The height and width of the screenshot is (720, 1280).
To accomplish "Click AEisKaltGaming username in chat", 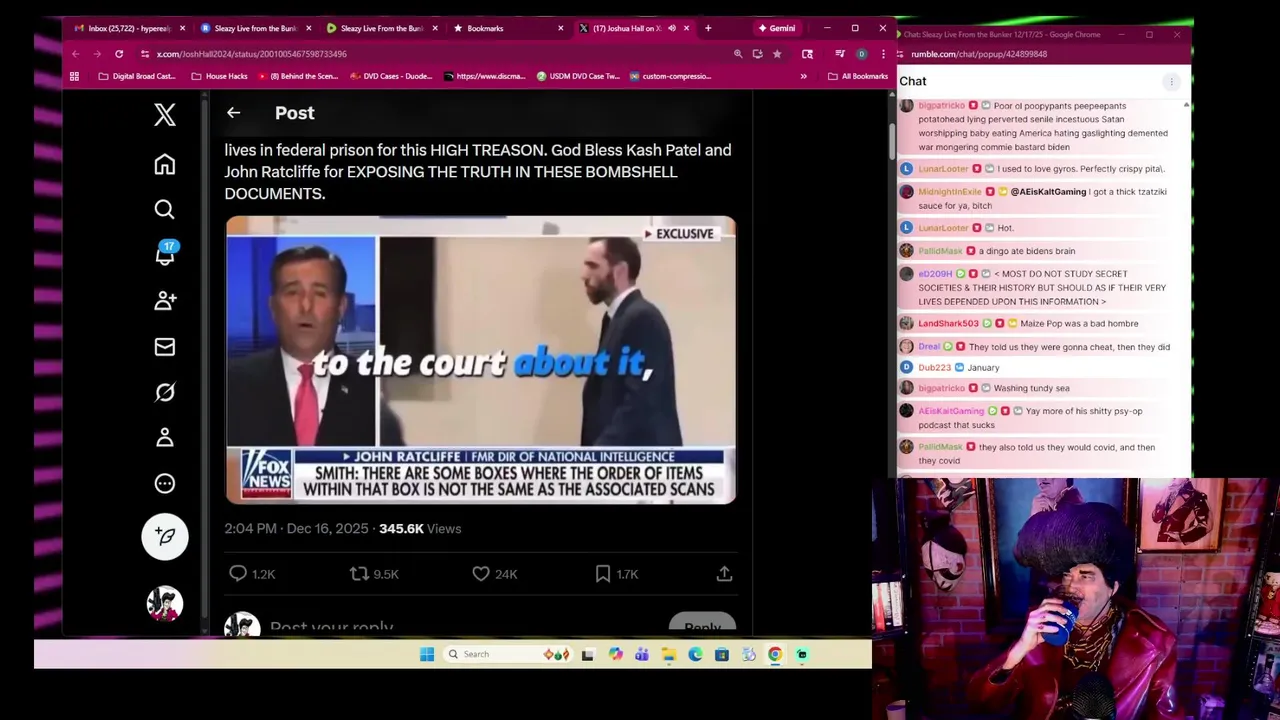I will [951, 411].
